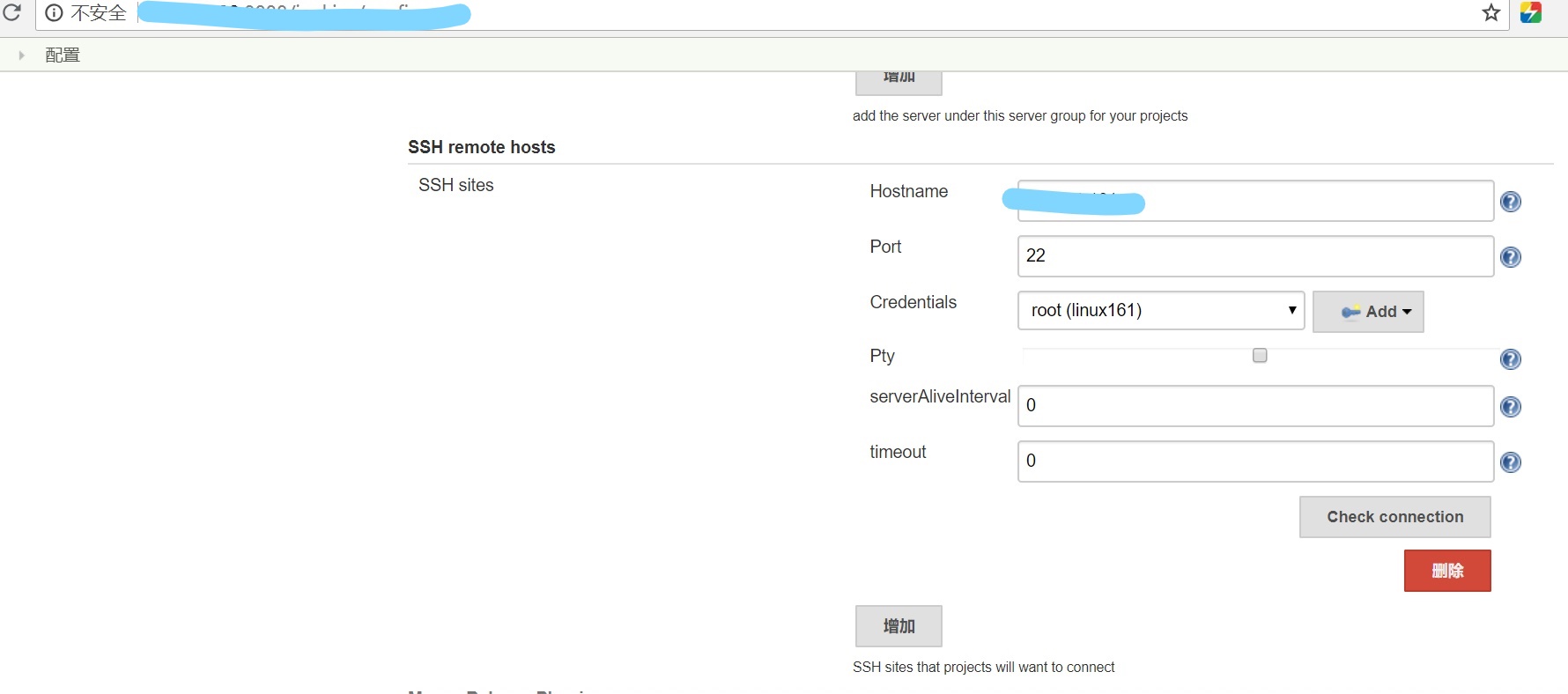The image size is (1568, 694).
Task: Click the SSH sites label
Action: (456, 185)
